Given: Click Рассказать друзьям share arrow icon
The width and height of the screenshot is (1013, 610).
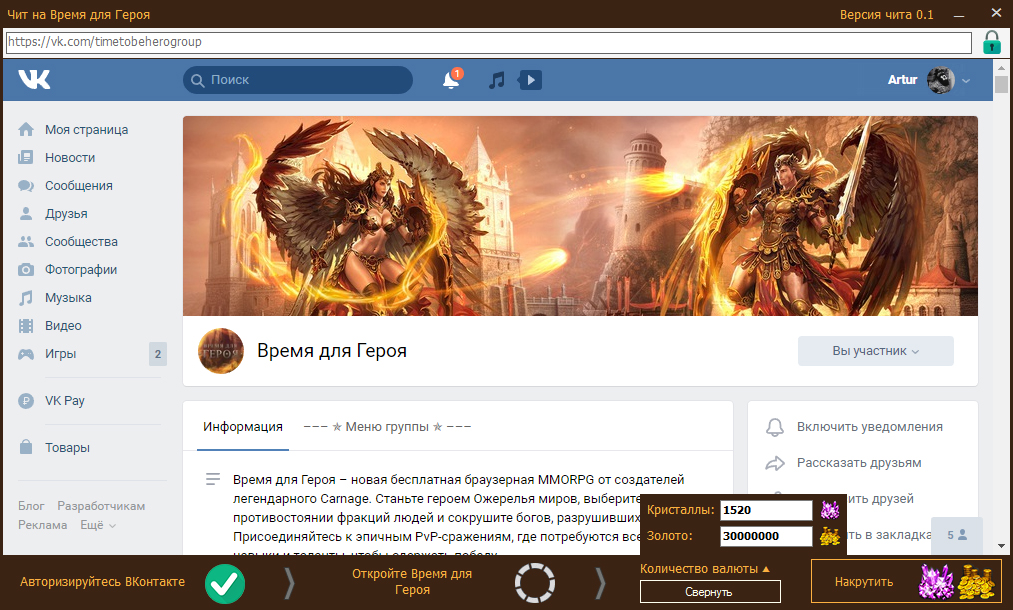Looking at the screenshot, I should (x=775, y=463).
